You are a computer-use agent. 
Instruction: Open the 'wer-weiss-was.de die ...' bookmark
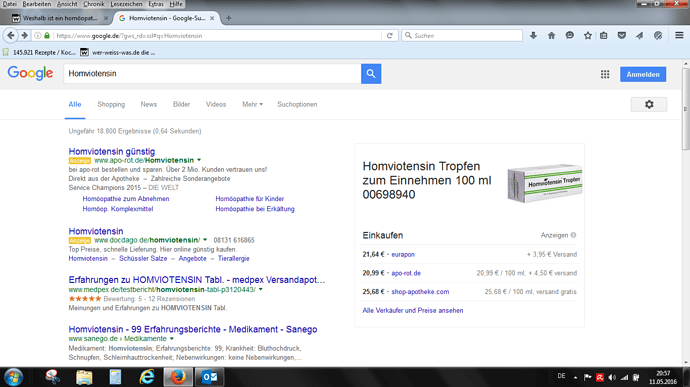[118, 52]
